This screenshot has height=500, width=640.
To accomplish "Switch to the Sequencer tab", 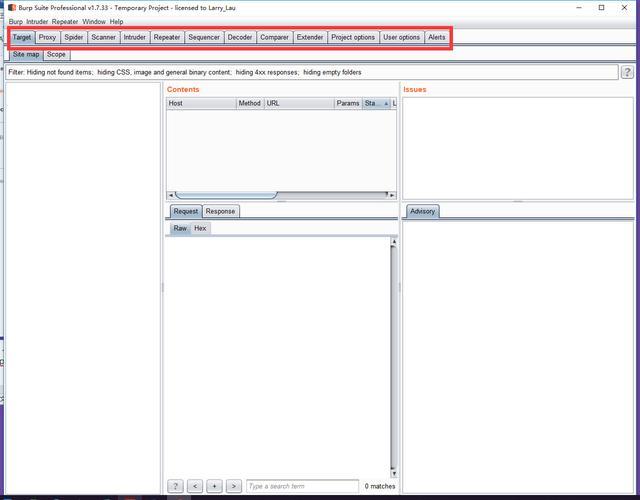I will pyautogui.click(x=204, y=37).
